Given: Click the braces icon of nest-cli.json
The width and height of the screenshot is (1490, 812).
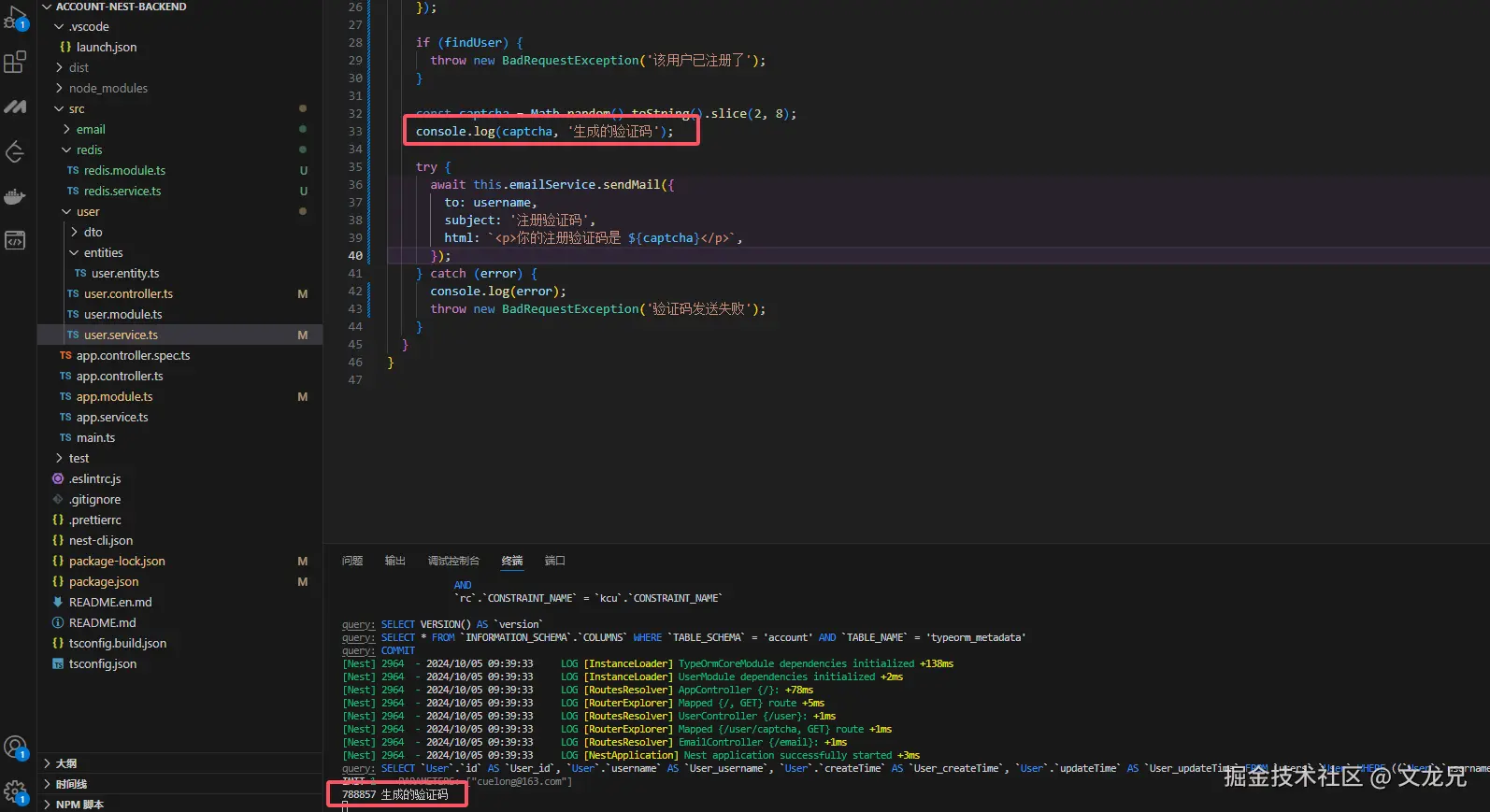Looking at the screenshot, I should click(x=58, y=540).
